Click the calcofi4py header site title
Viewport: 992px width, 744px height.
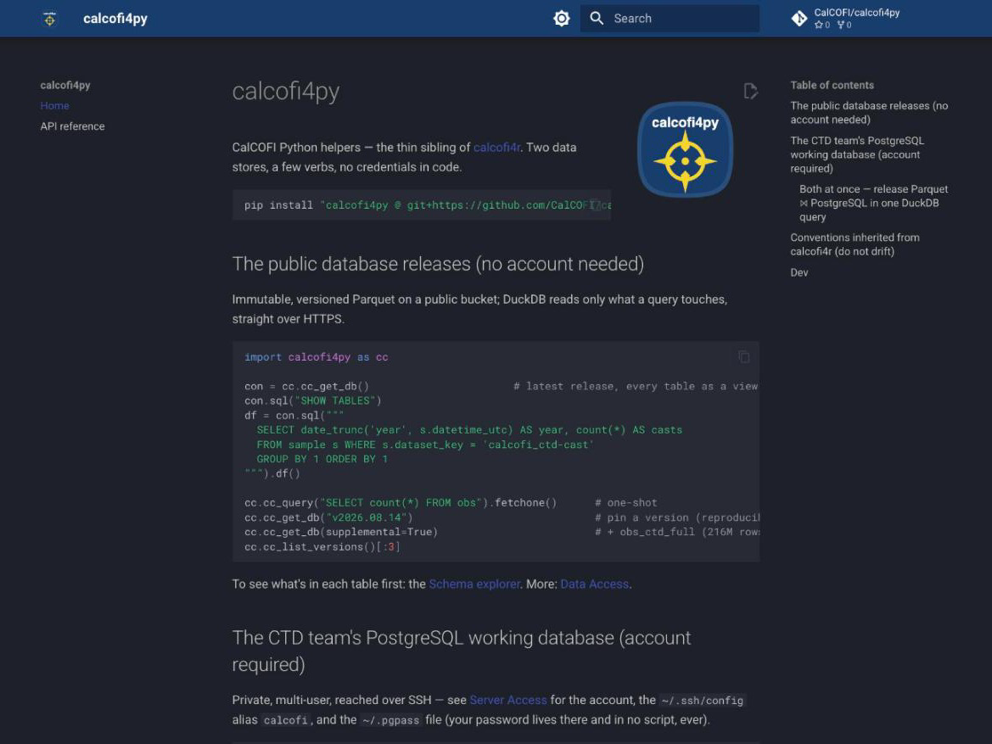[115, 18]
